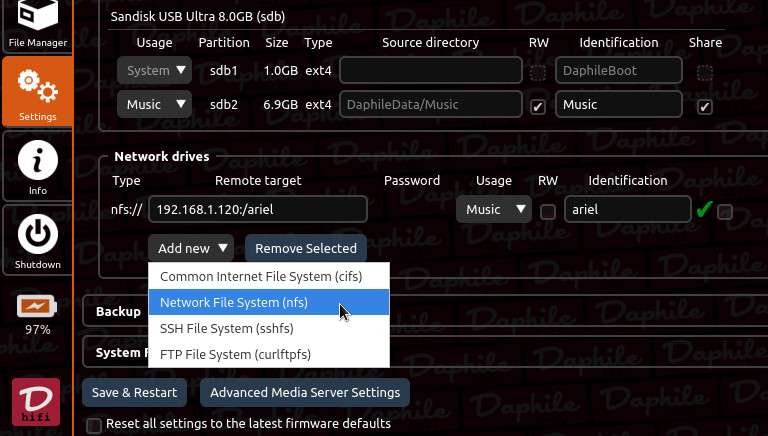Viewport: 768px width, 436px height.
Task: Open Usage dropdown for sdb2 partition
Action: (x=154, y=104)
